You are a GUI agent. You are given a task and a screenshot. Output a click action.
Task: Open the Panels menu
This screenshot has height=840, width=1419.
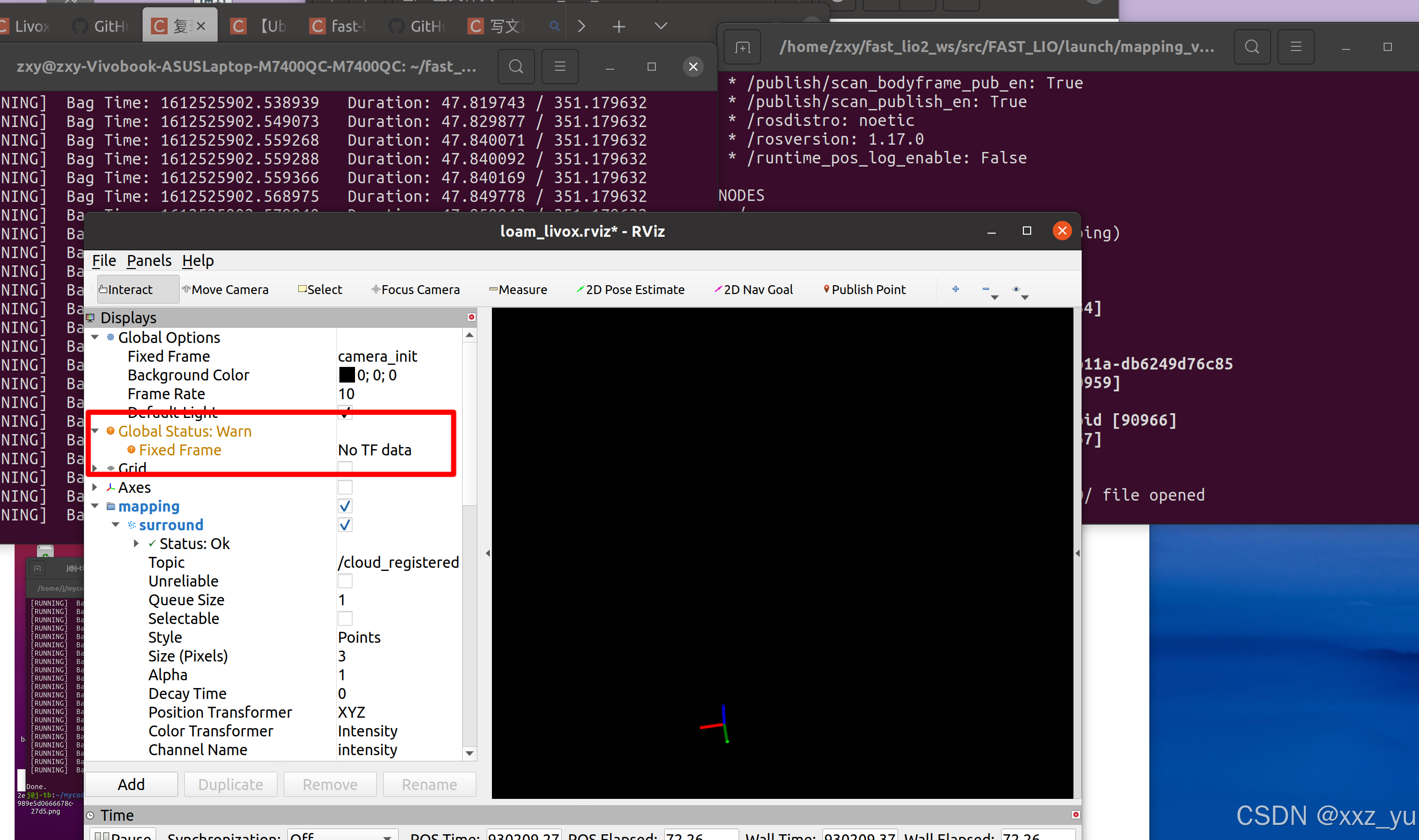149,260
